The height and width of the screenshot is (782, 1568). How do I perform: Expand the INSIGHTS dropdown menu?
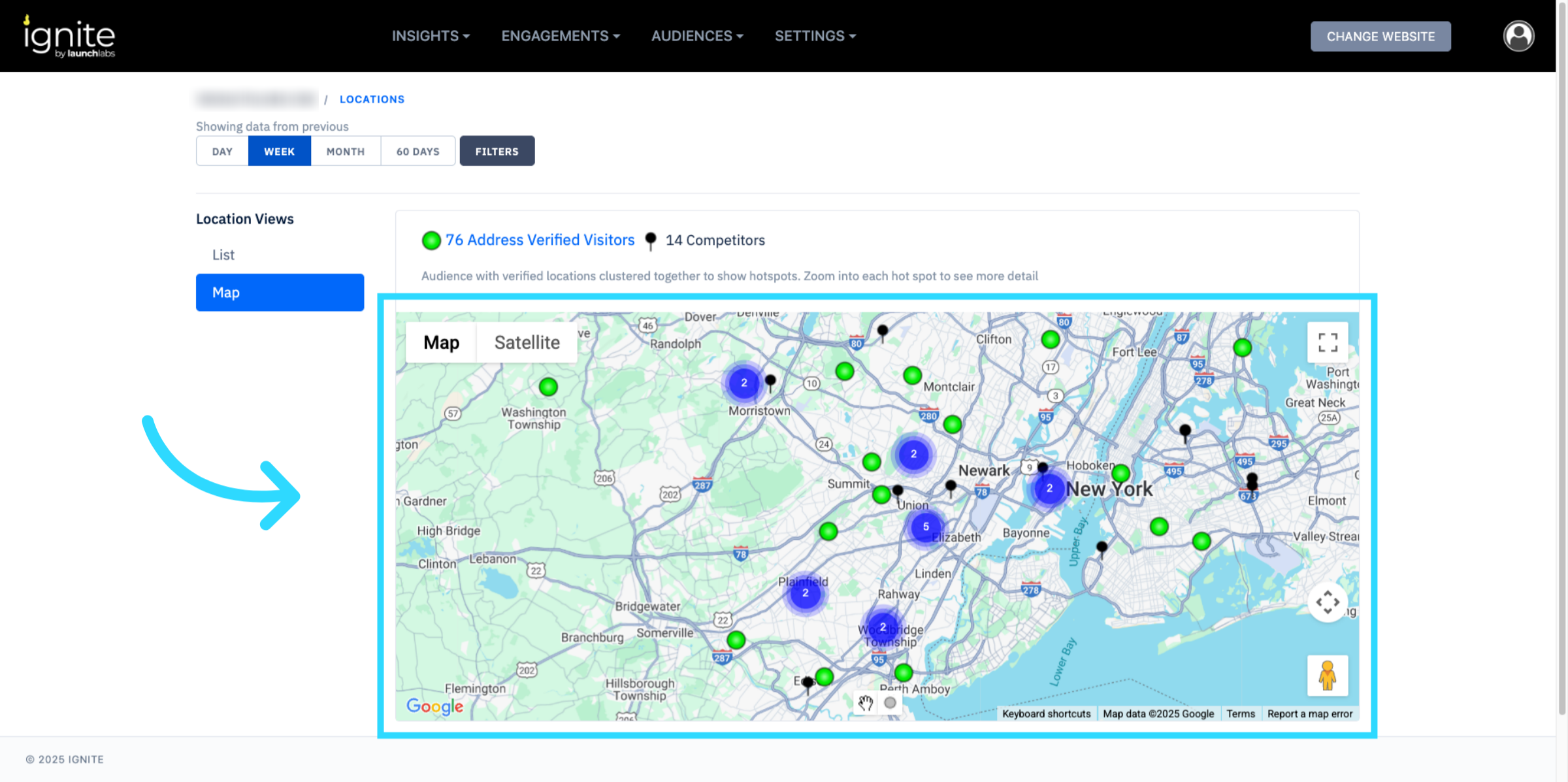(430, 36)
